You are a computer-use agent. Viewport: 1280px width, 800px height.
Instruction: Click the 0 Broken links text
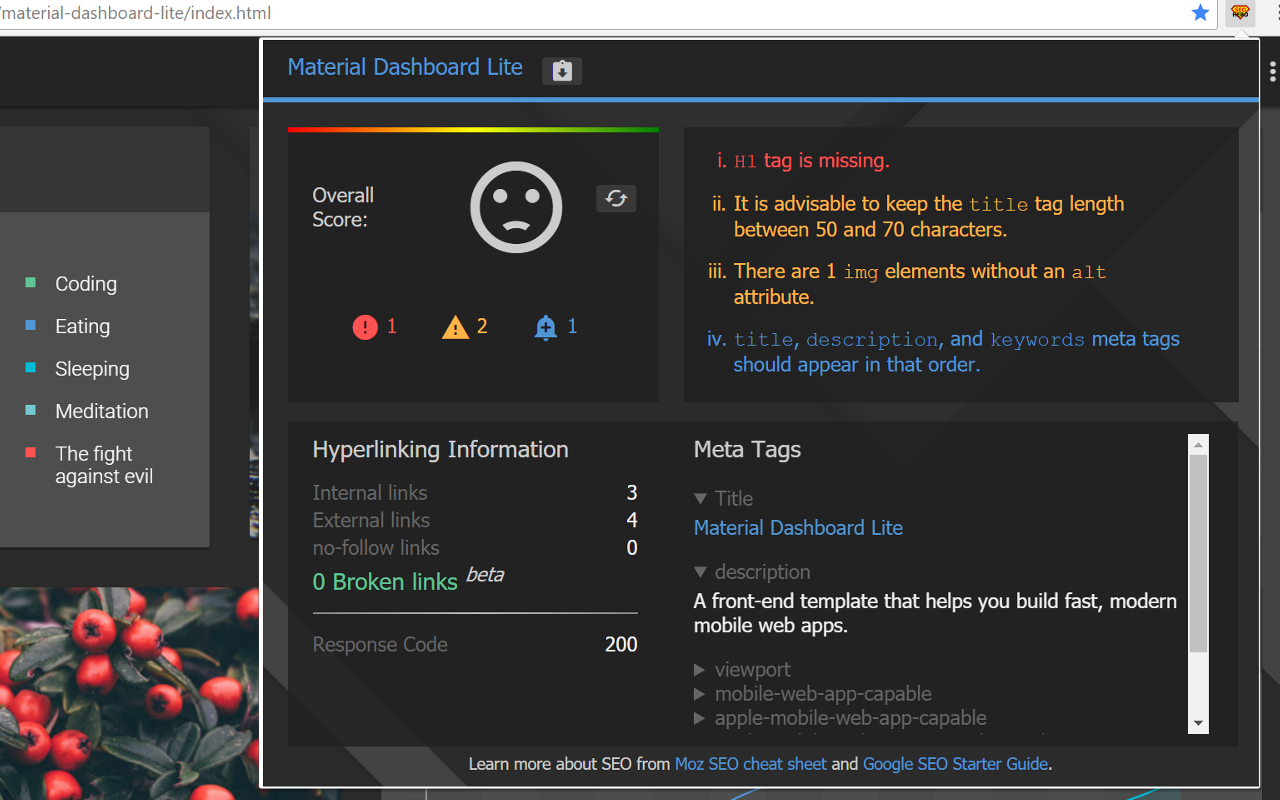click(385, 582)
